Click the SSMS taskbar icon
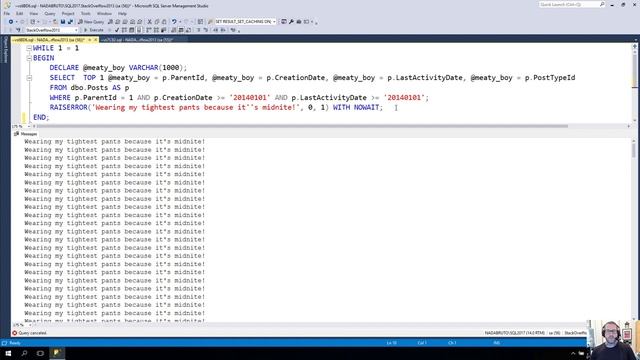 coord(57,353)
